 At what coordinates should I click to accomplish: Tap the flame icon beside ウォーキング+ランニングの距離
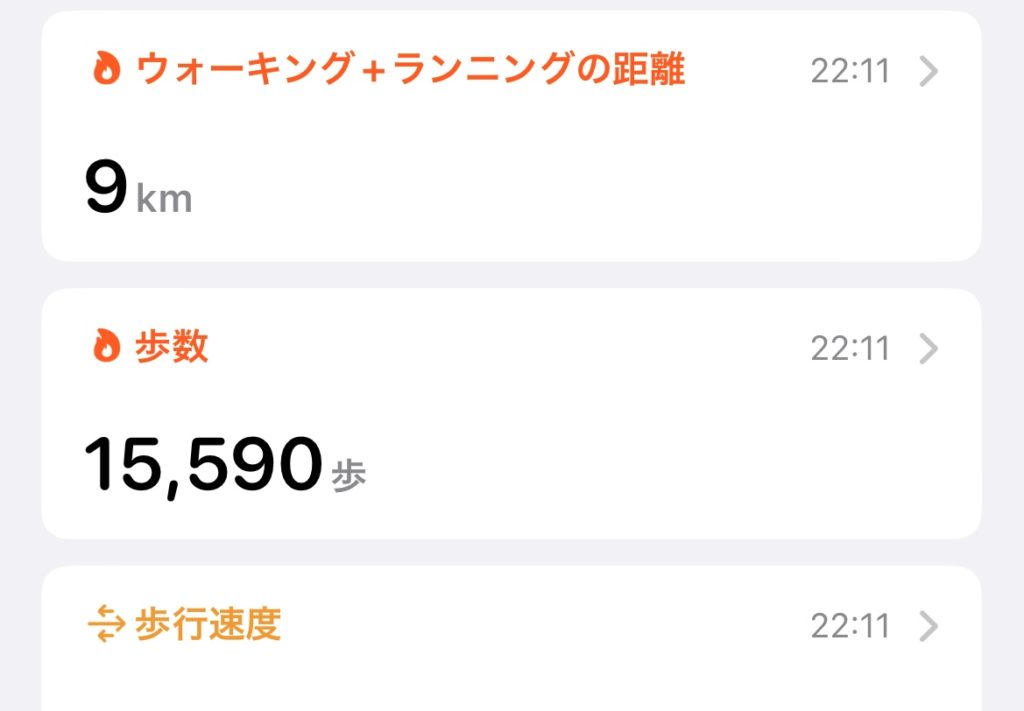coord(106,70)
